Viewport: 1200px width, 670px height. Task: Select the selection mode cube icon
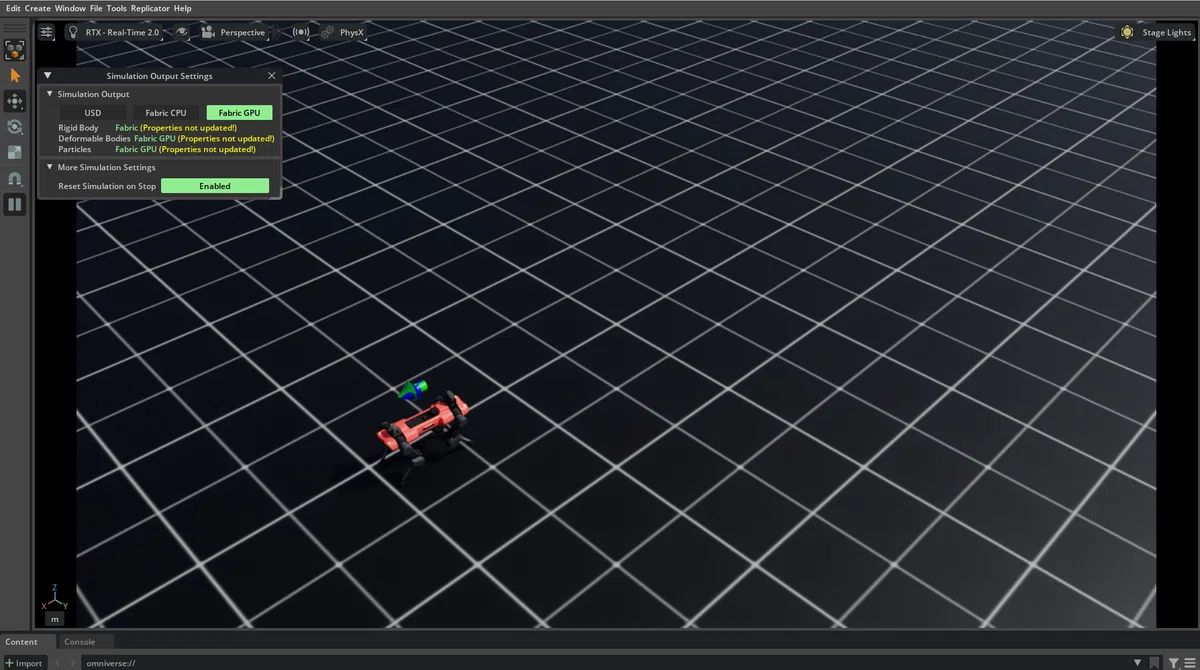14,49
